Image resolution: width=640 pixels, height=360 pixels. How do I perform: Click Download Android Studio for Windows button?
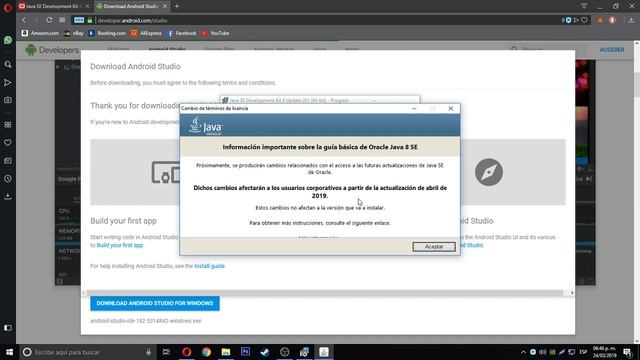tap(155, 303)
